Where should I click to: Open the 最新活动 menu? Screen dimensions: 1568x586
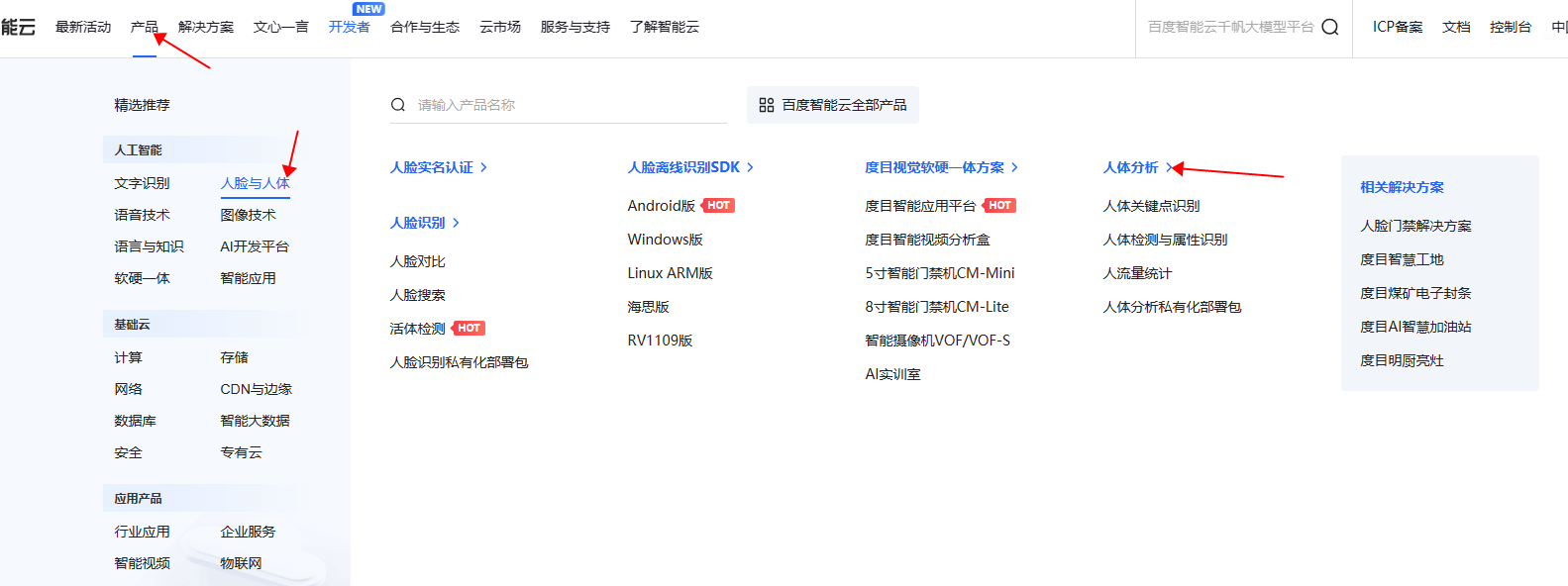point(83,28)
